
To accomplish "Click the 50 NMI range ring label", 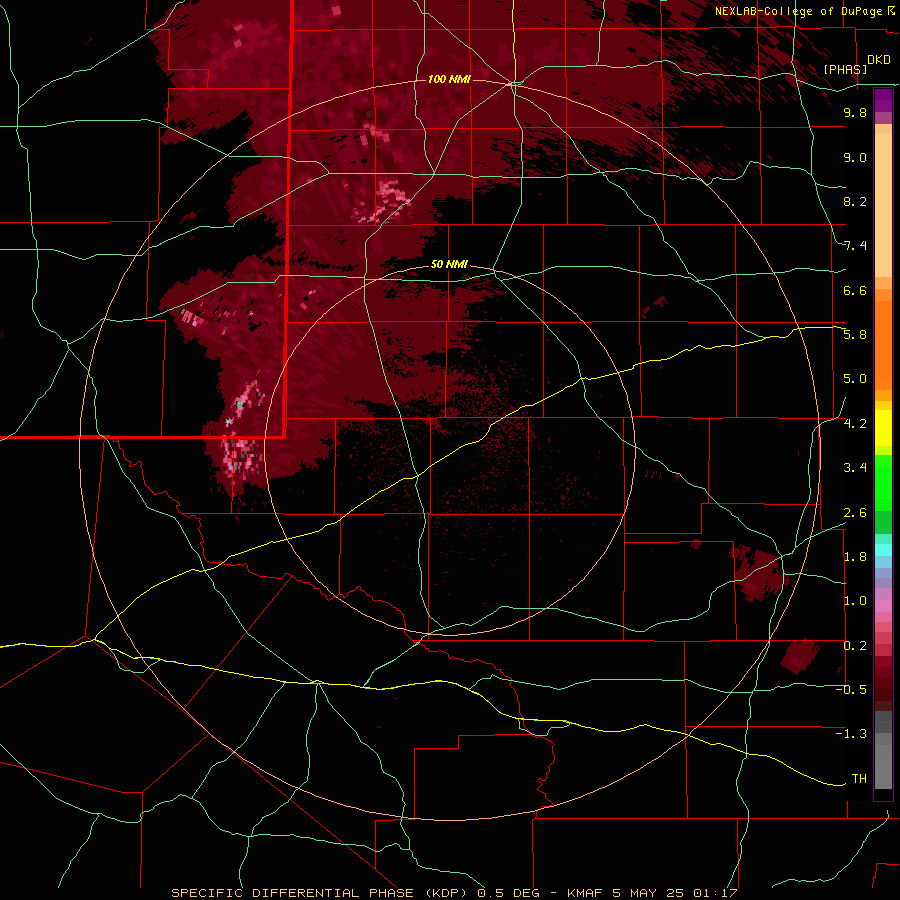I will tap(449, 265).
